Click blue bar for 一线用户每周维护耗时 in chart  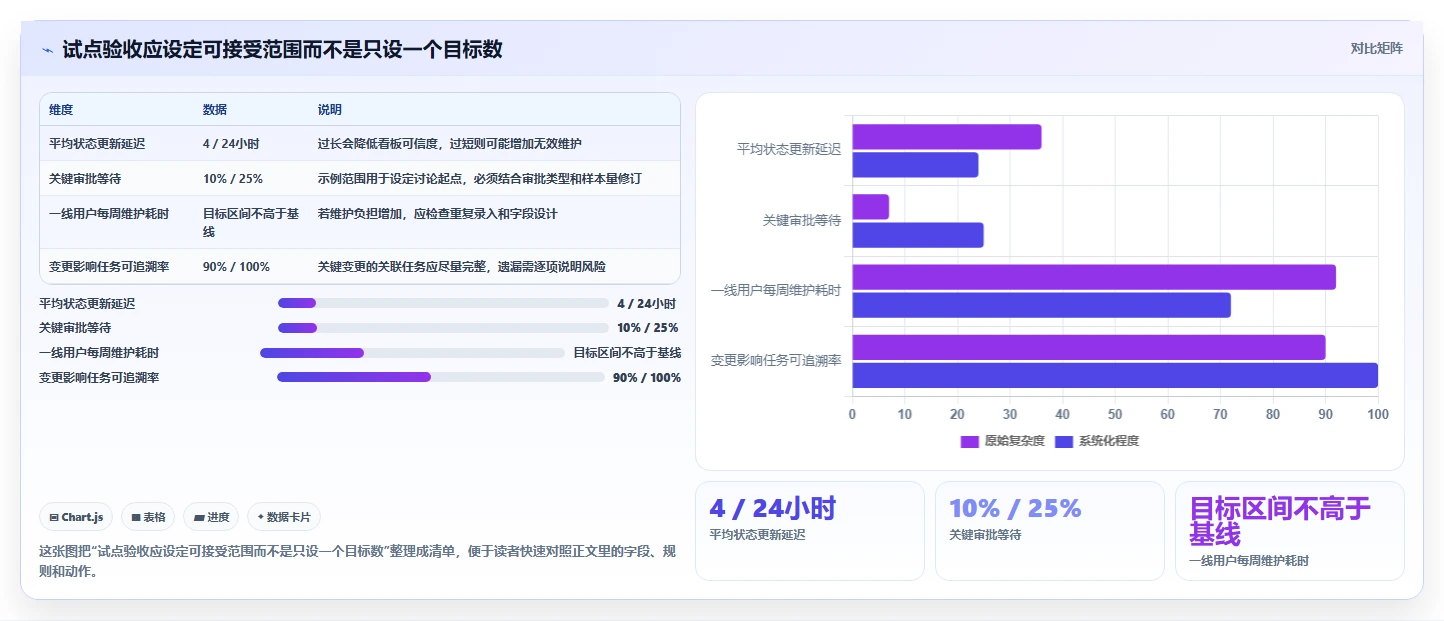point(1041,305)
